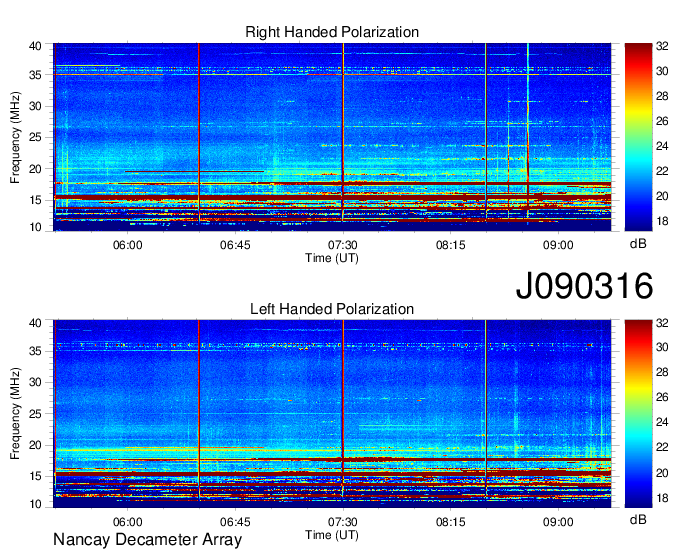Click the 30 MHz tick on the top plot

tap(35, 106)
